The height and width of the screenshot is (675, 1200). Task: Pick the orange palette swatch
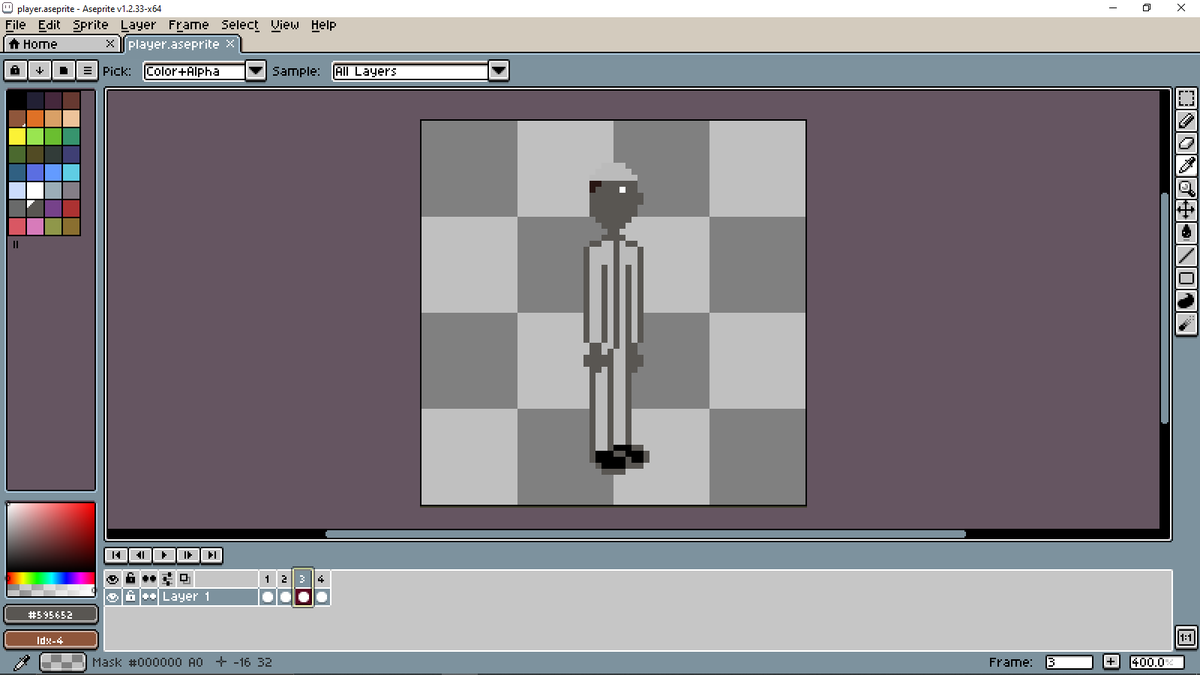(35, 118)
